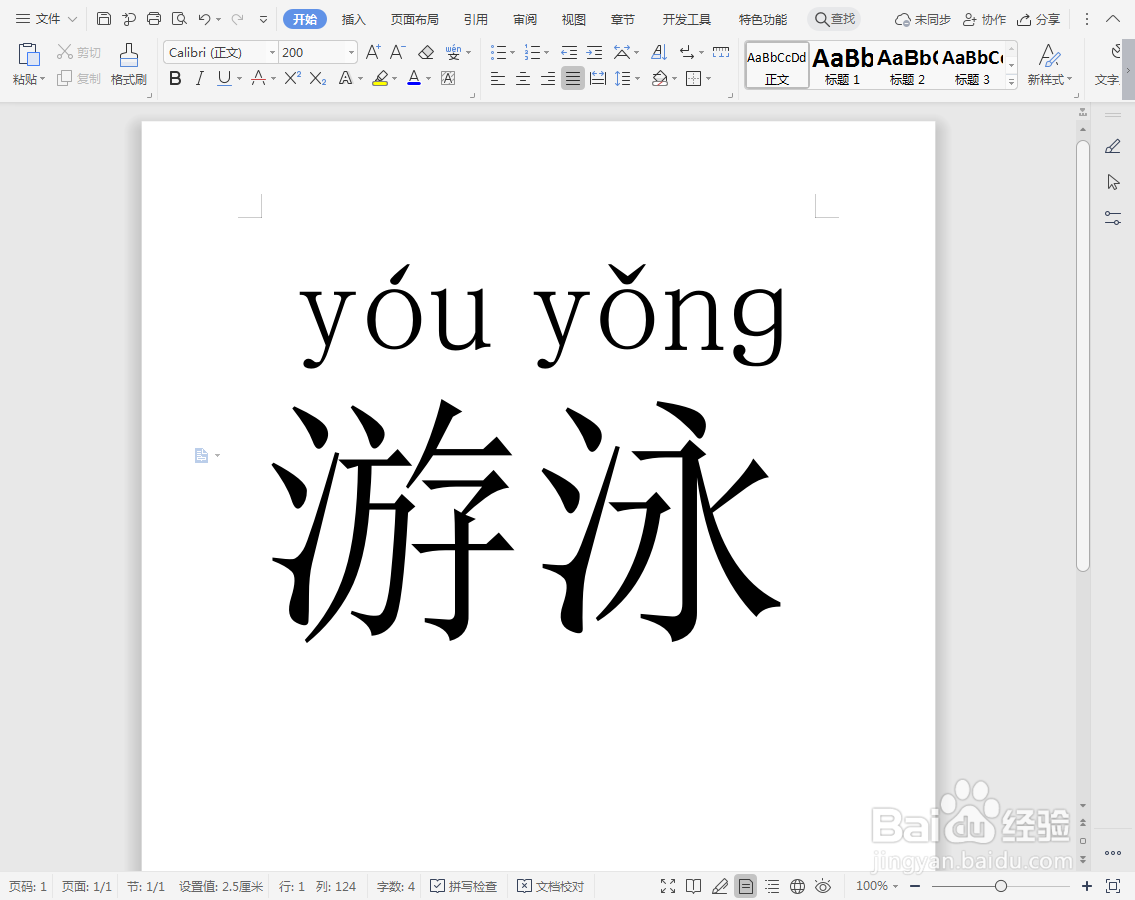The height and width of the screenshot is (900, 1135).
Task: Toggle bold formatting
Action: click(x=175, y=78)
